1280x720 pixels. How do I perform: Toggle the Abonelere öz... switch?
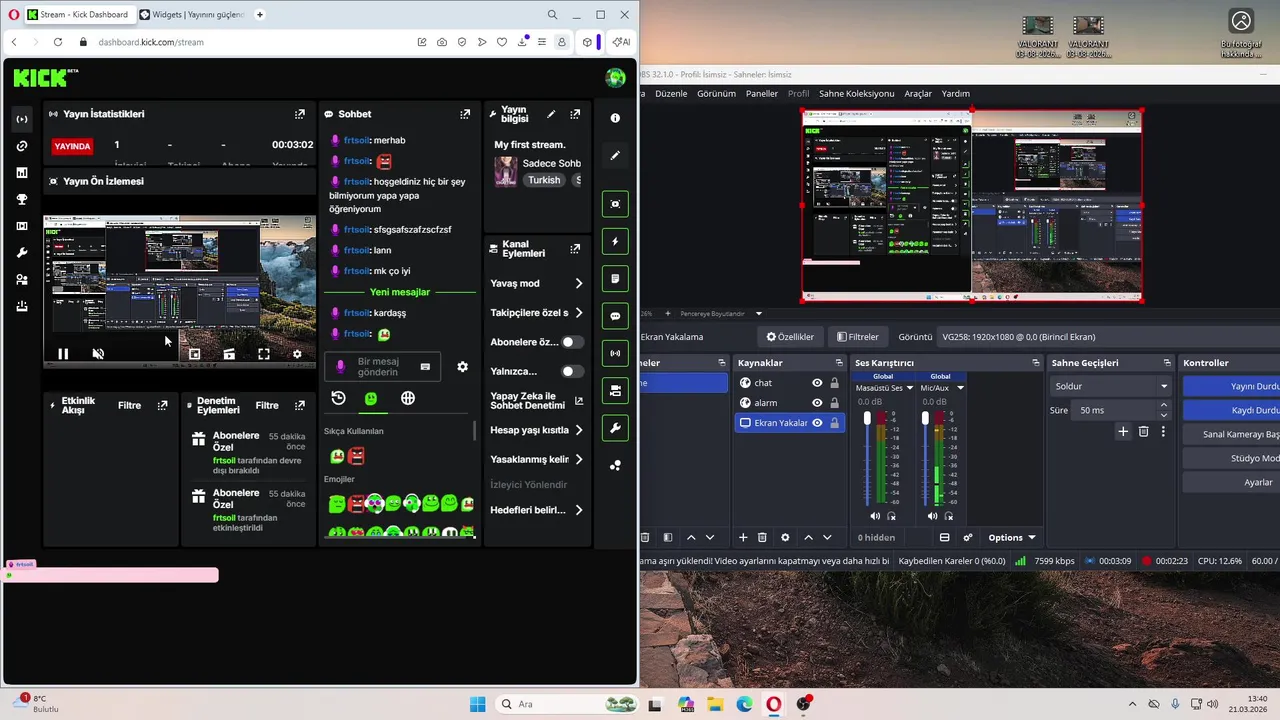pyautogui.click(x=572, y=342)
